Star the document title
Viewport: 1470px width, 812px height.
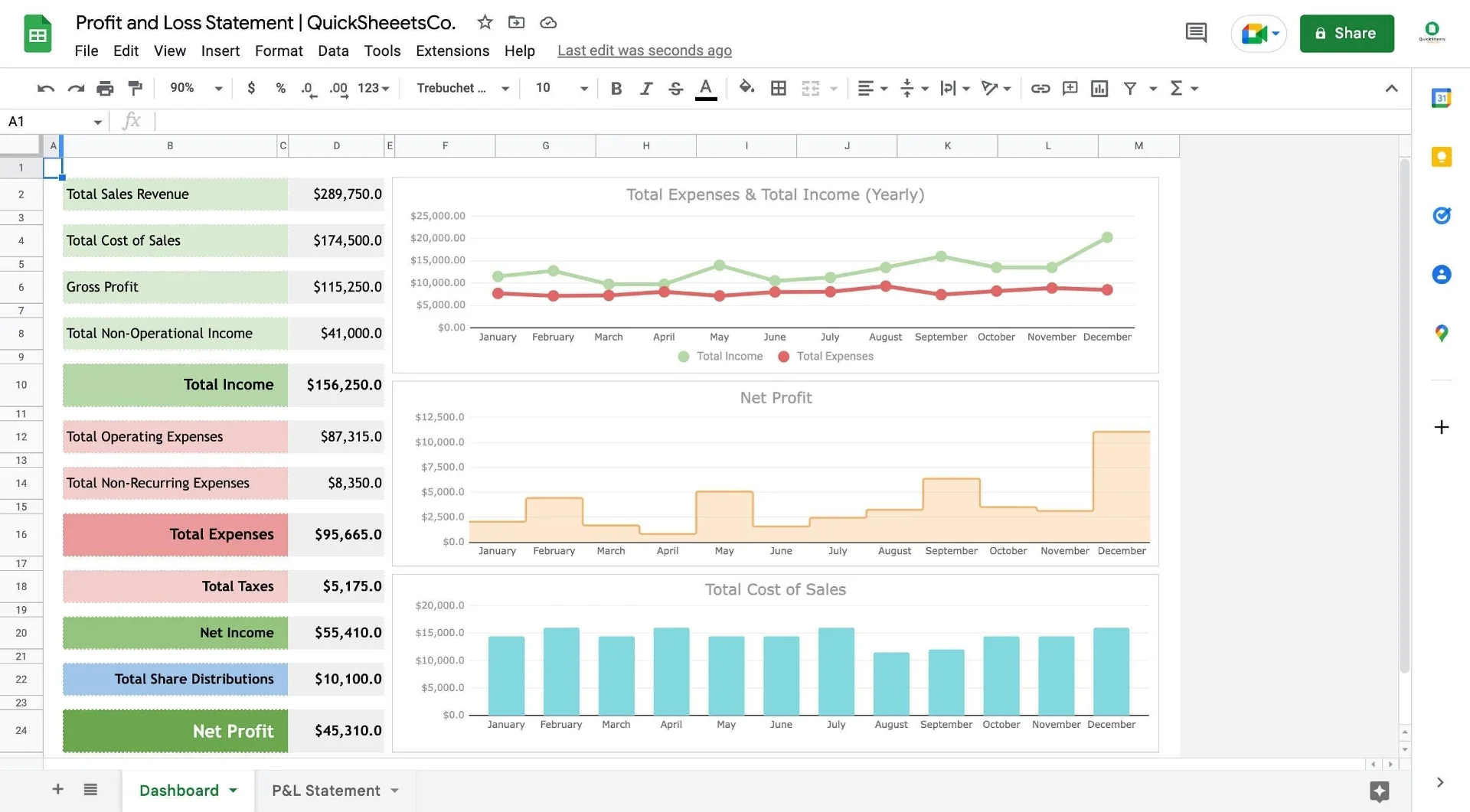(x=485, y=22)
